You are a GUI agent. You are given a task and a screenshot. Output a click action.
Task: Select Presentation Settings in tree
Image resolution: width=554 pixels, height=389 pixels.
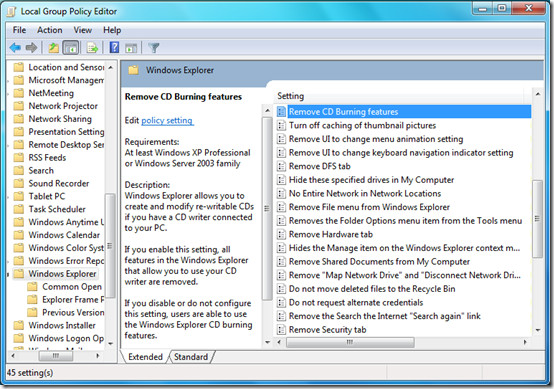coord(66,132)
